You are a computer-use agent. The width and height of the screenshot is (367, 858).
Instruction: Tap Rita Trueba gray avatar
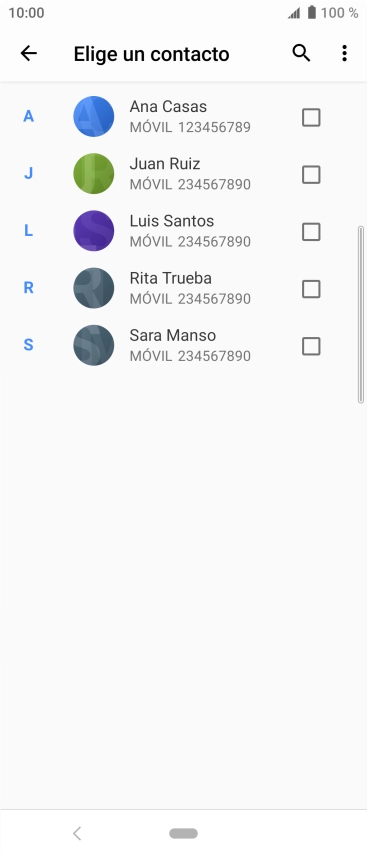pos(94,288)
